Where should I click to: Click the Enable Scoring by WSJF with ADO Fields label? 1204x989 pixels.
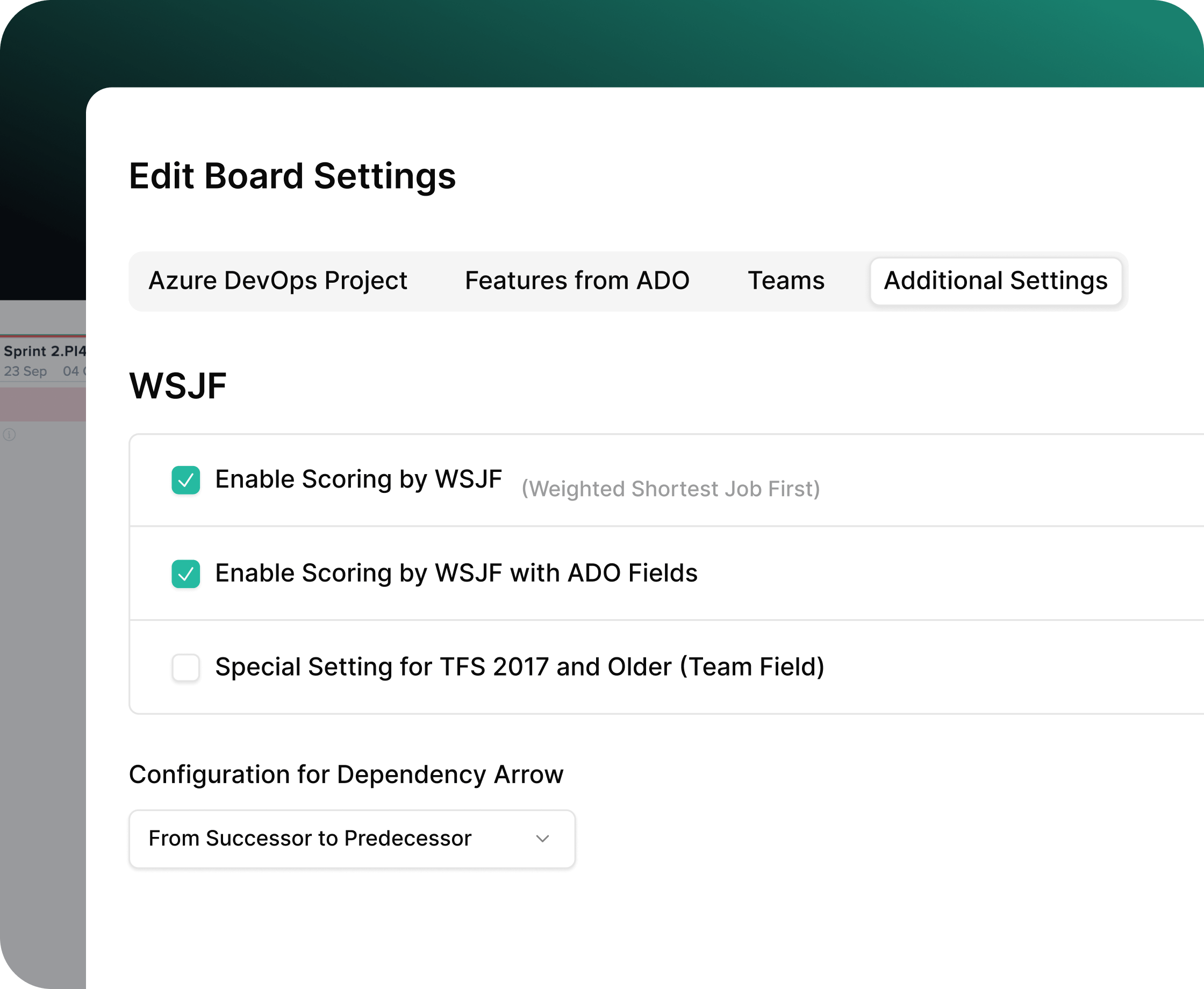[x=456, y=572]
